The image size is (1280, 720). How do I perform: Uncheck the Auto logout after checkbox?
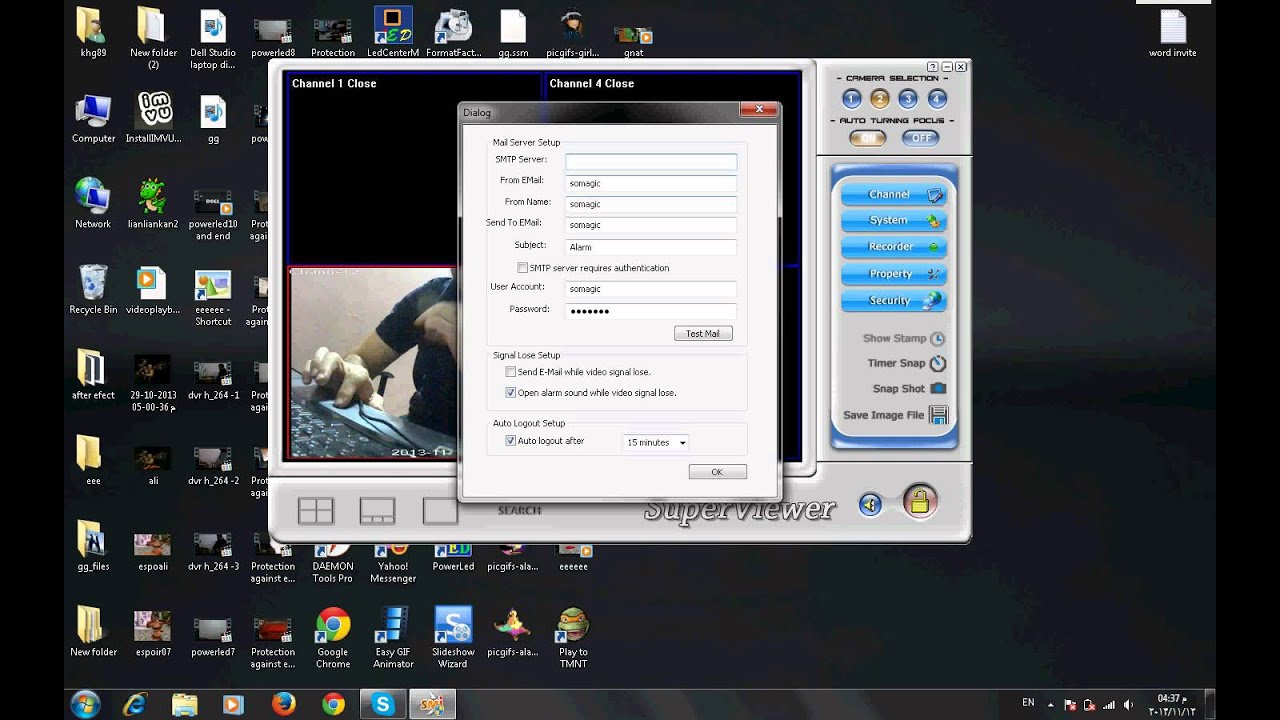511,441
